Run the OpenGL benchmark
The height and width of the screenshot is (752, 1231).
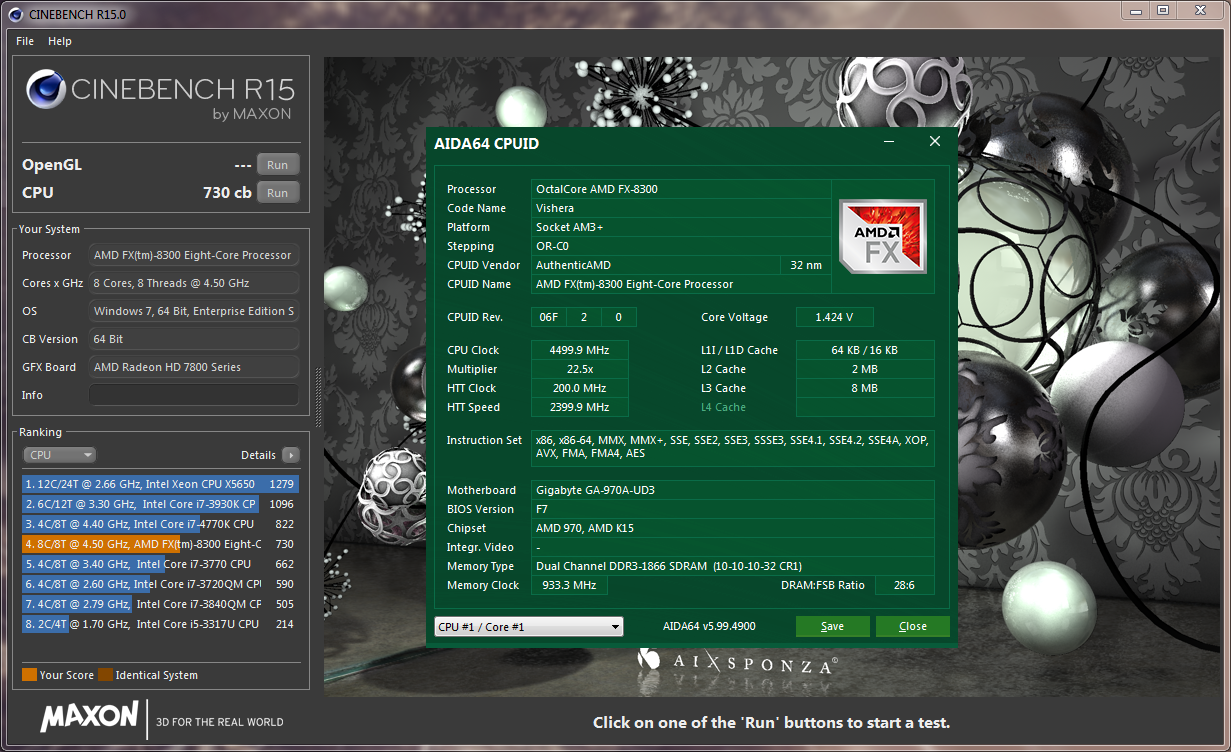tap(278, 165)
